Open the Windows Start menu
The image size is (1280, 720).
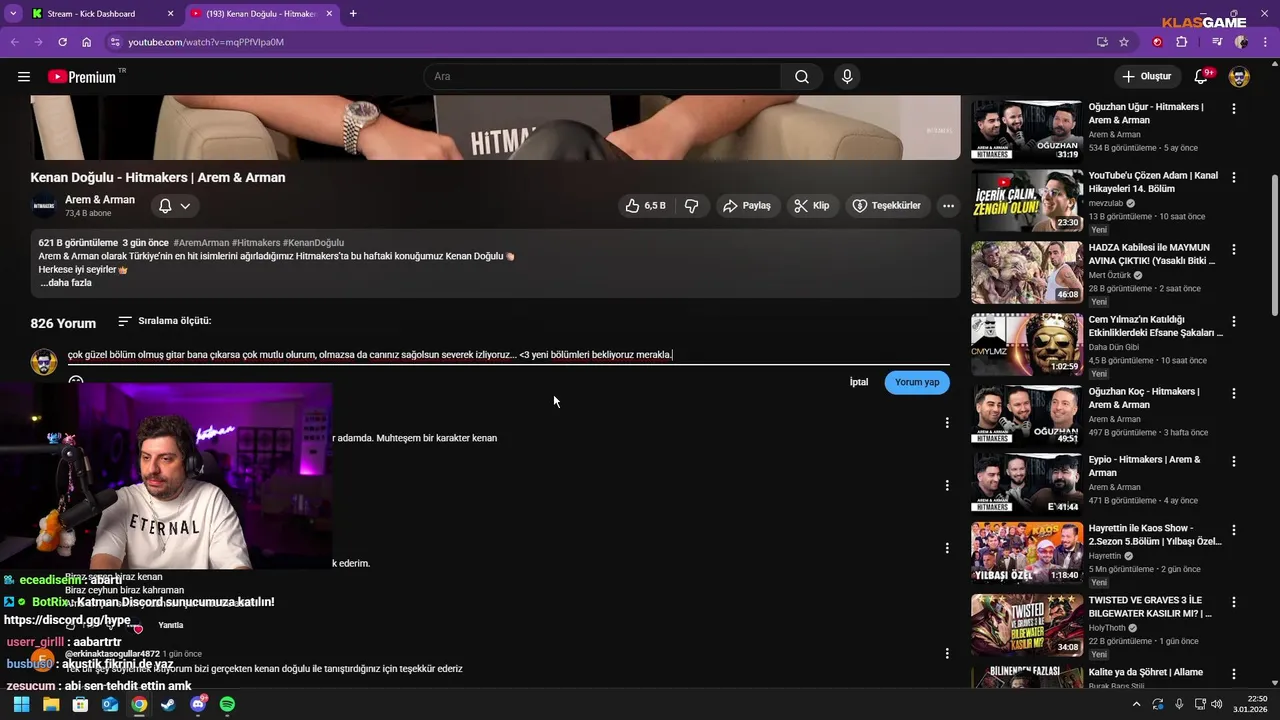[21, 704]
